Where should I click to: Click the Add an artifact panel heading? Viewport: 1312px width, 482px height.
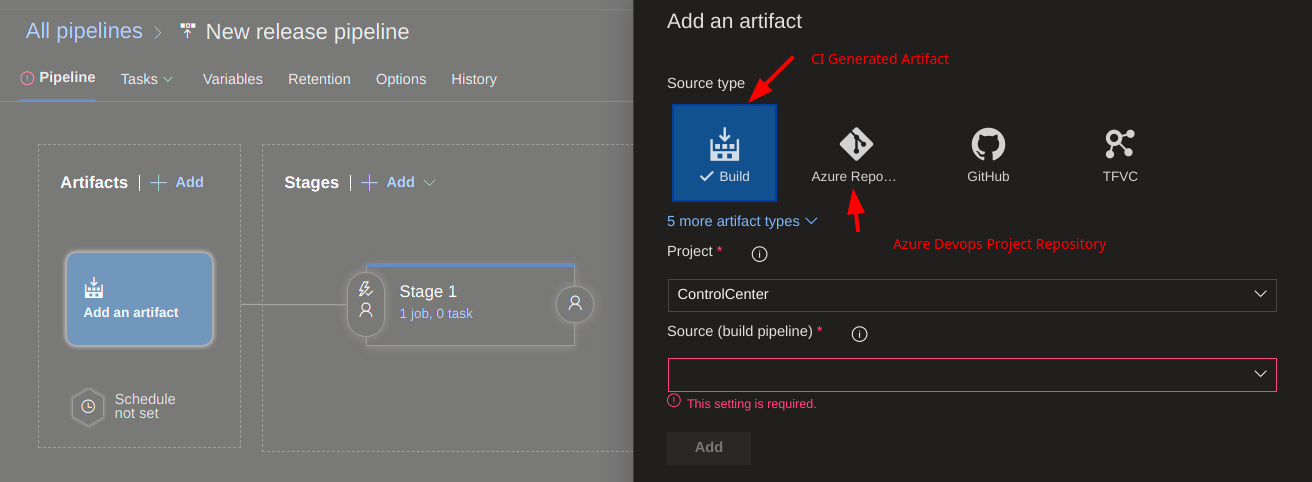point(735,21)
